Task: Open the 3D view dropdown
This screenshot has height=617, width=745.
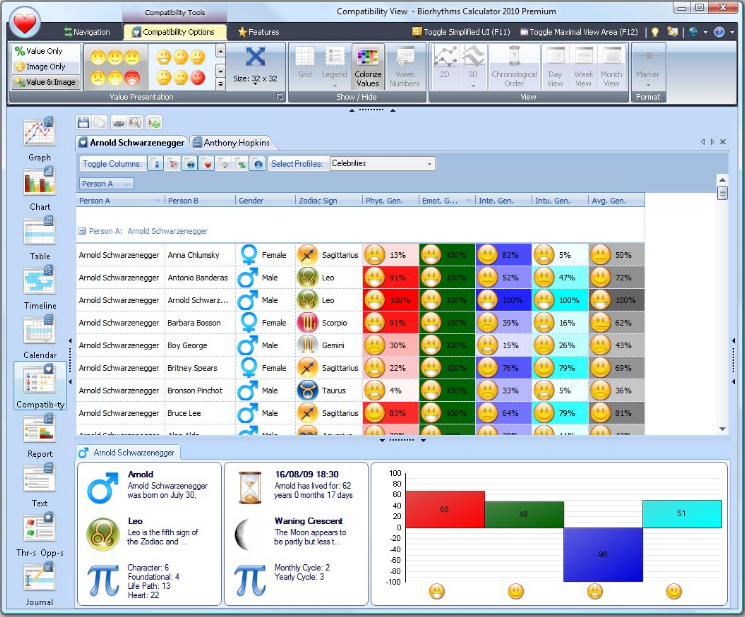Action: [473, 85]
